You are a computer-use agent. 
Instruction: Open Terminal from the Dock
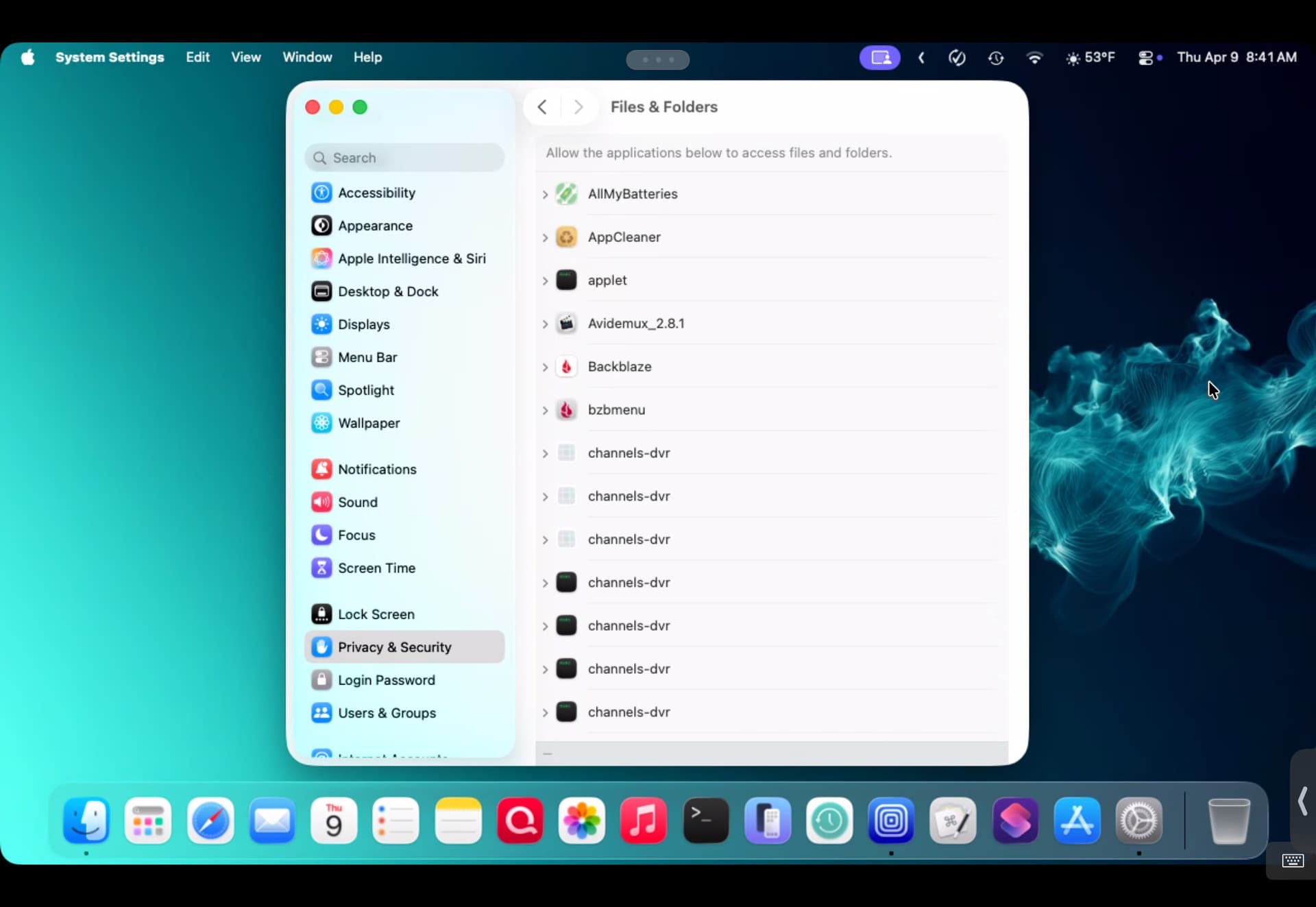(x=705, y=821)
